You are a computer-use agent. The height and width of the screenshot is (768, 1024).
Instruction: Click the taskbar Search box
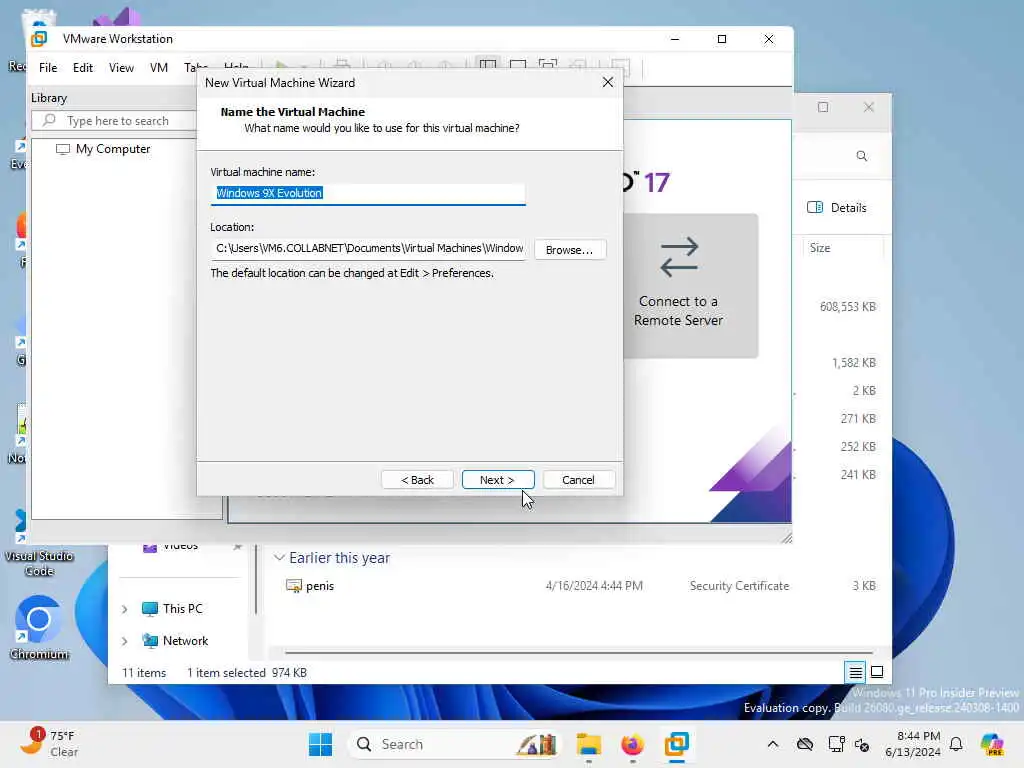455,744
